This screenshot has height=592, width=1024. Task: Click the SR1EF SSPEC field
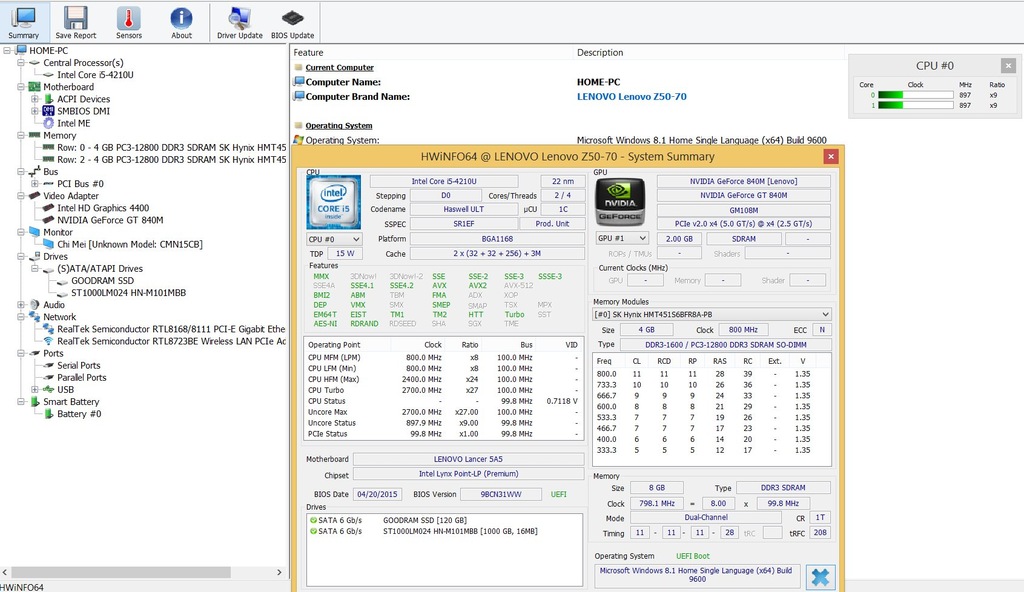pos(464,223)
